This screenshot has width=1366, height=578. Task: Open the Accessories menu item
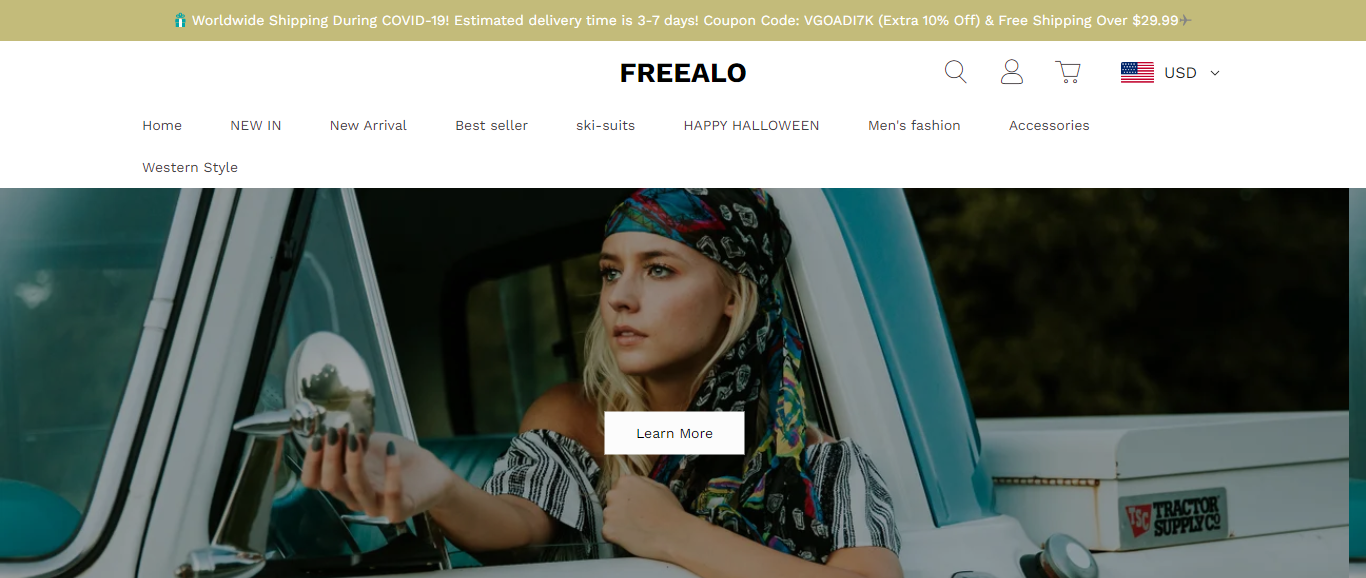tap(1049, 125)
